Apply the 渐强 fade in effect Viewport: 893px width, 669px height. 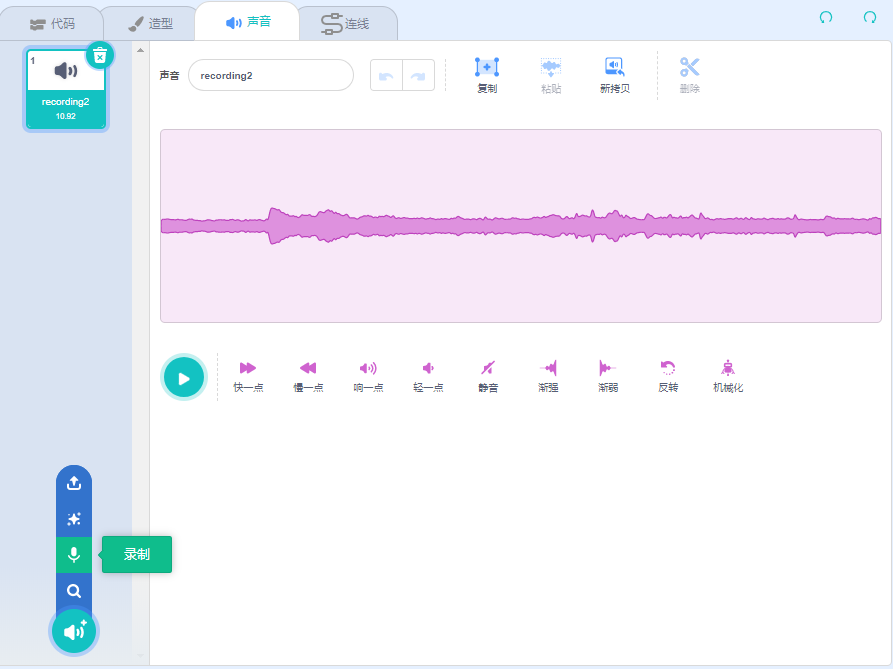pyautogui.click(x=548, y=376)
